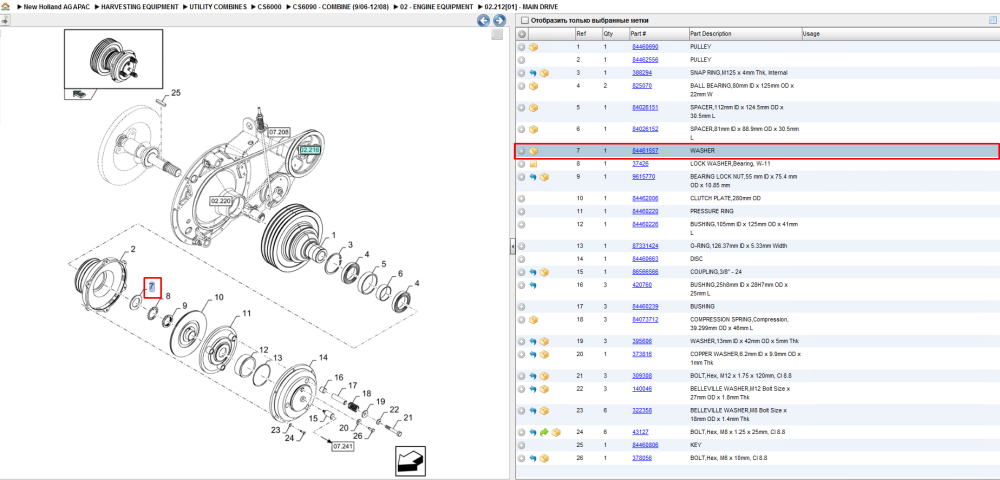Click the pulley assembly thumbnail image

point(114,59)
